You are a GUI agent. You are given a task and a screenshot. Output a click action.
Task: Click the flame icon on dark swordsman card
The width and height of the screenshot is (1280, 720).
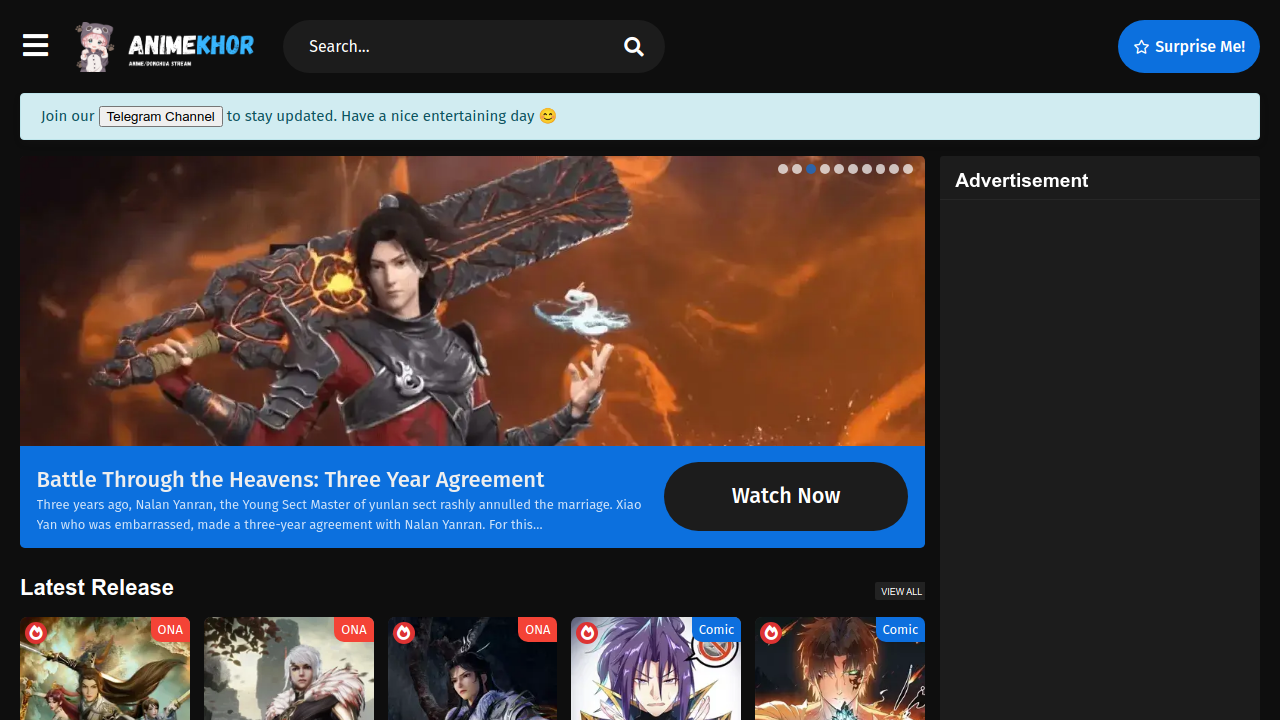[x=404, y=633]
